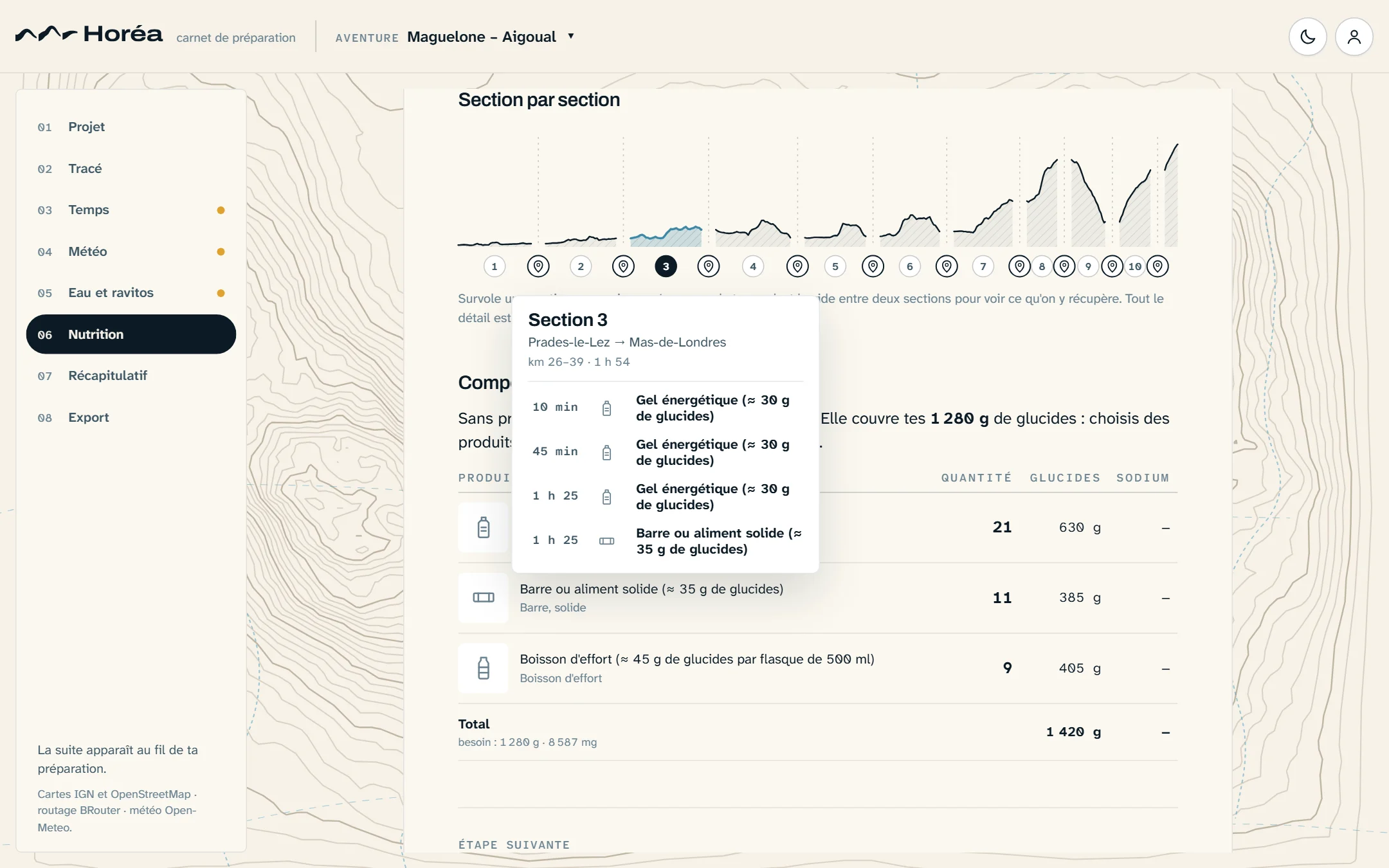This screenshot has width=1389, height=868.
Task: Click the highlighted section 3 elevation profile
Action: pos(666,236)
